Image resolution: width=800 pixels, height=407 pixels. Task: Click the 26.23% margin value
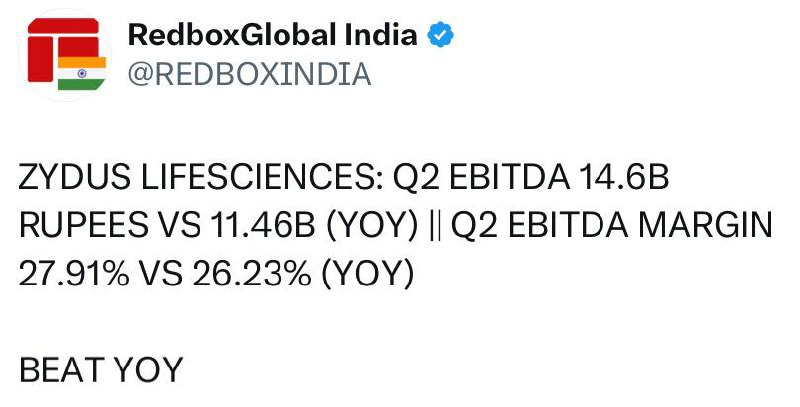[x=252, y=274]
